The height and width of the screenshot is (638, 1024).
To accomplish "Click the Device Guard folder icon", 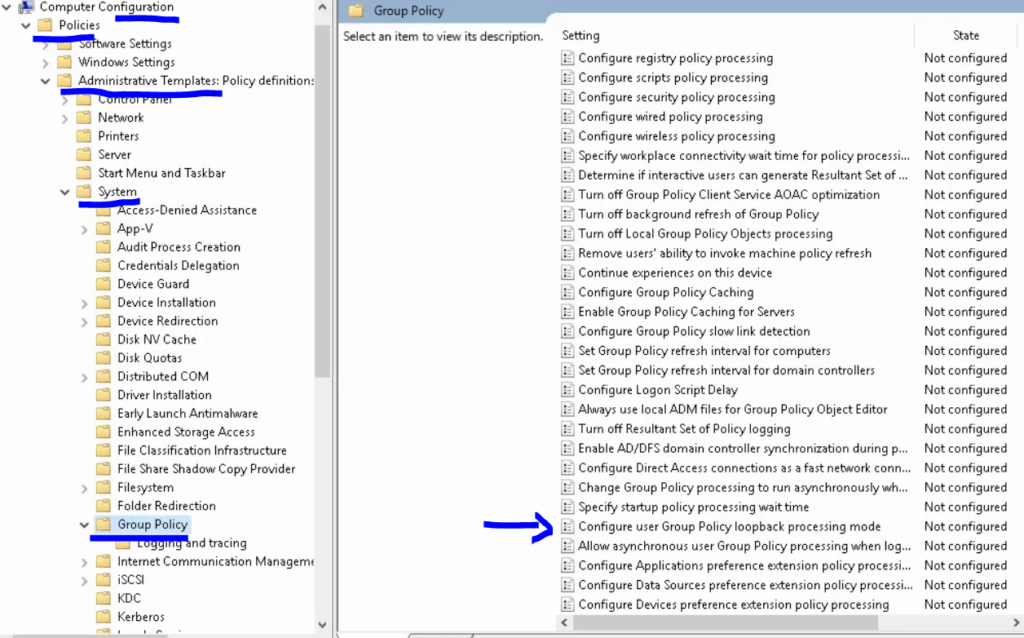I will [x=103, y=284].
